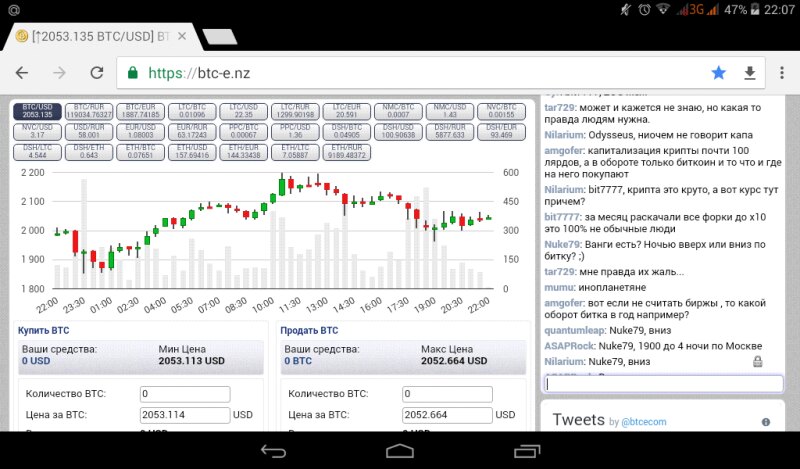Reload the page
Screen dimensions: 800x469
point(97,73)
